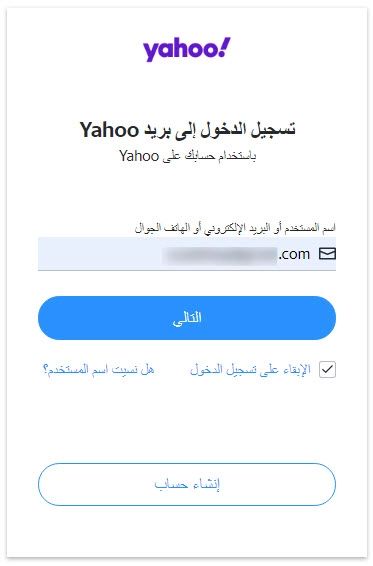Click the underline beneath the email field
This screenshot has width=373, height=566.
187,270
